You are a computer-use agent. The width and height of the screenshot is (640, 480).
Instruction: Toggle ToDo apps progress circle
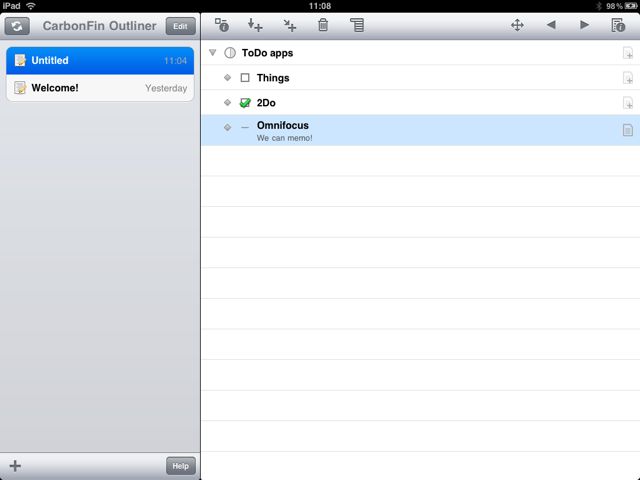tap(230, 53)
